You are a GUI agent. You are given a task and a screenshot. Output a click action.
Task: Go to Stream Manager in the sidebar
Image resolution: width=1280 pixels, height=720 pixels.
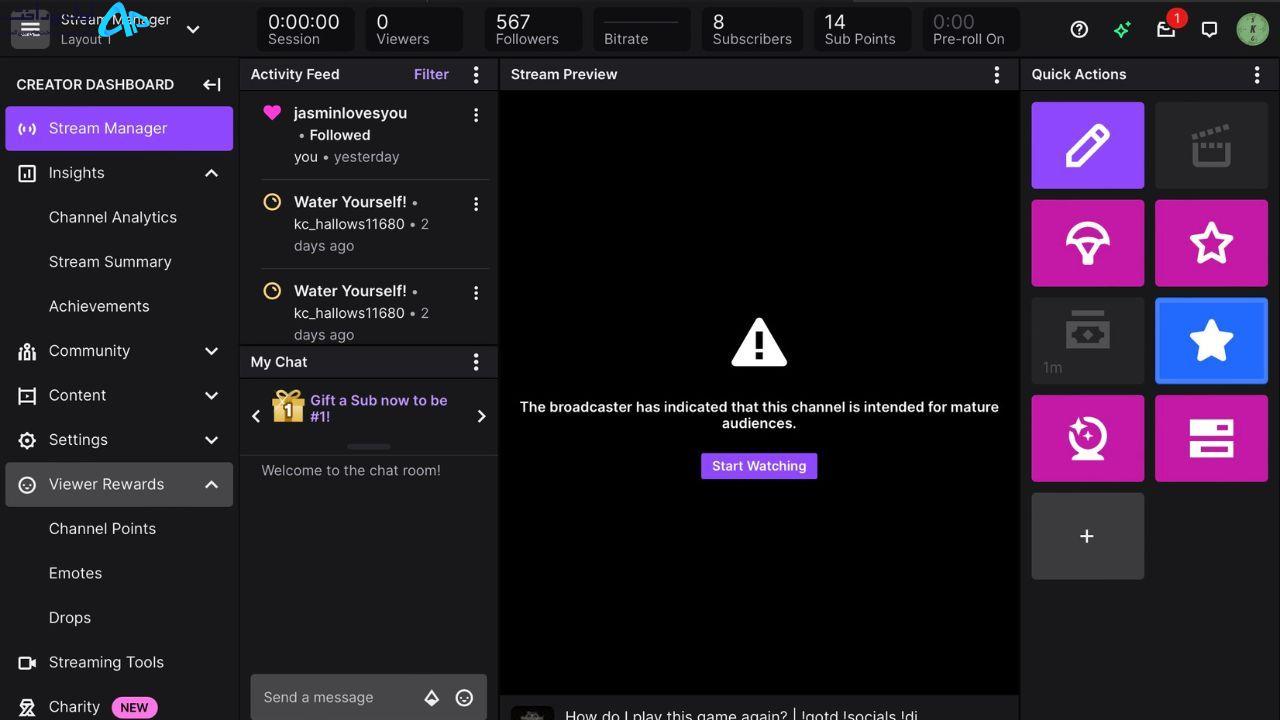pos(119,129)
